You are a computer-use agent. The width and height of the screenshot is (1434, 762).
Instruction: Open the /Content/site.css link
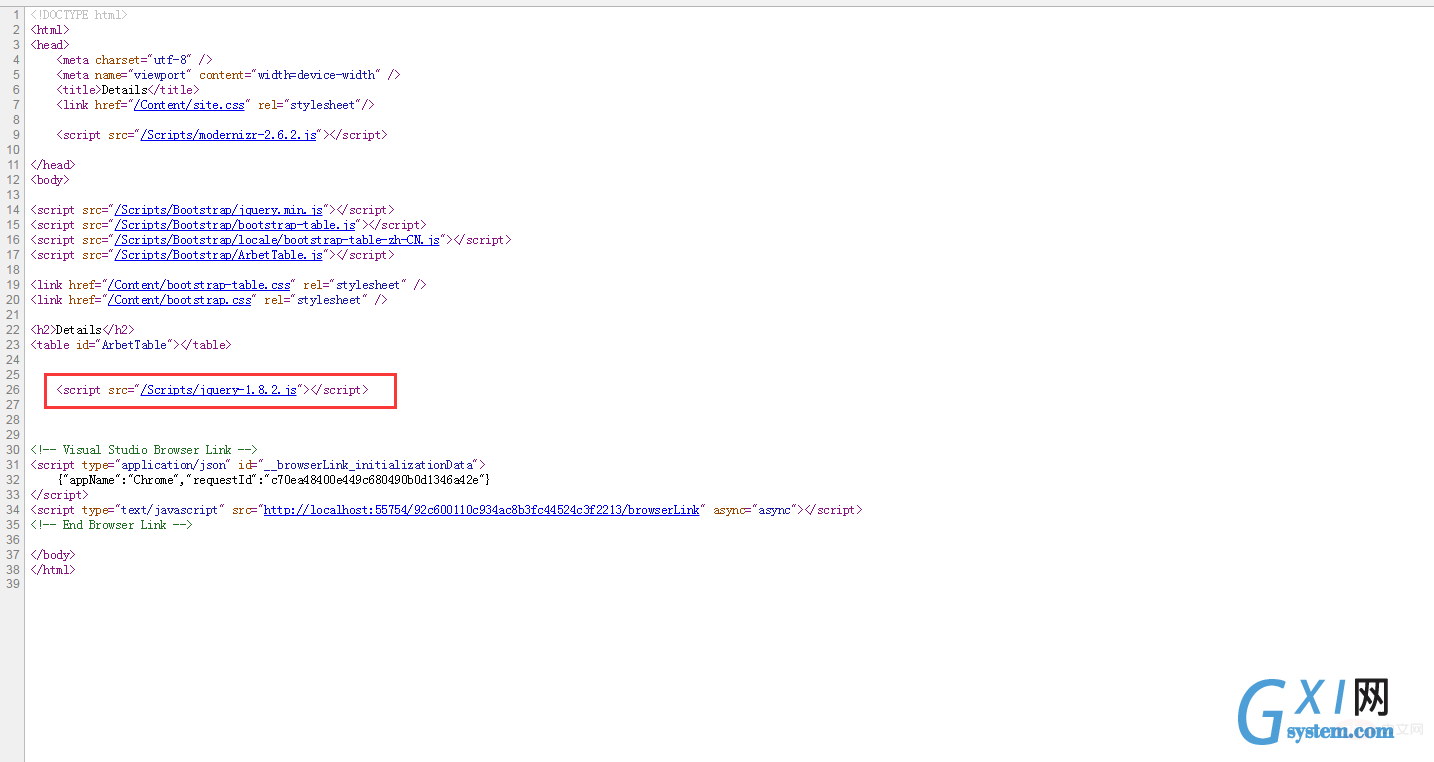(x=189, y=105)
